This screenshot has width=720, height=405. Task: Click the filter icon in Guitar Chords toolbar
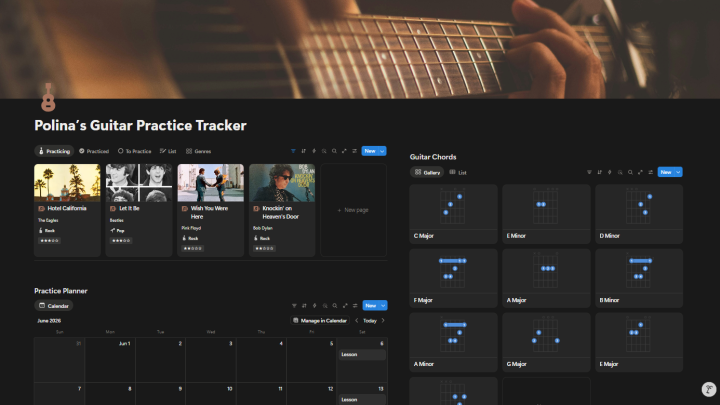(x=589, y=172)
